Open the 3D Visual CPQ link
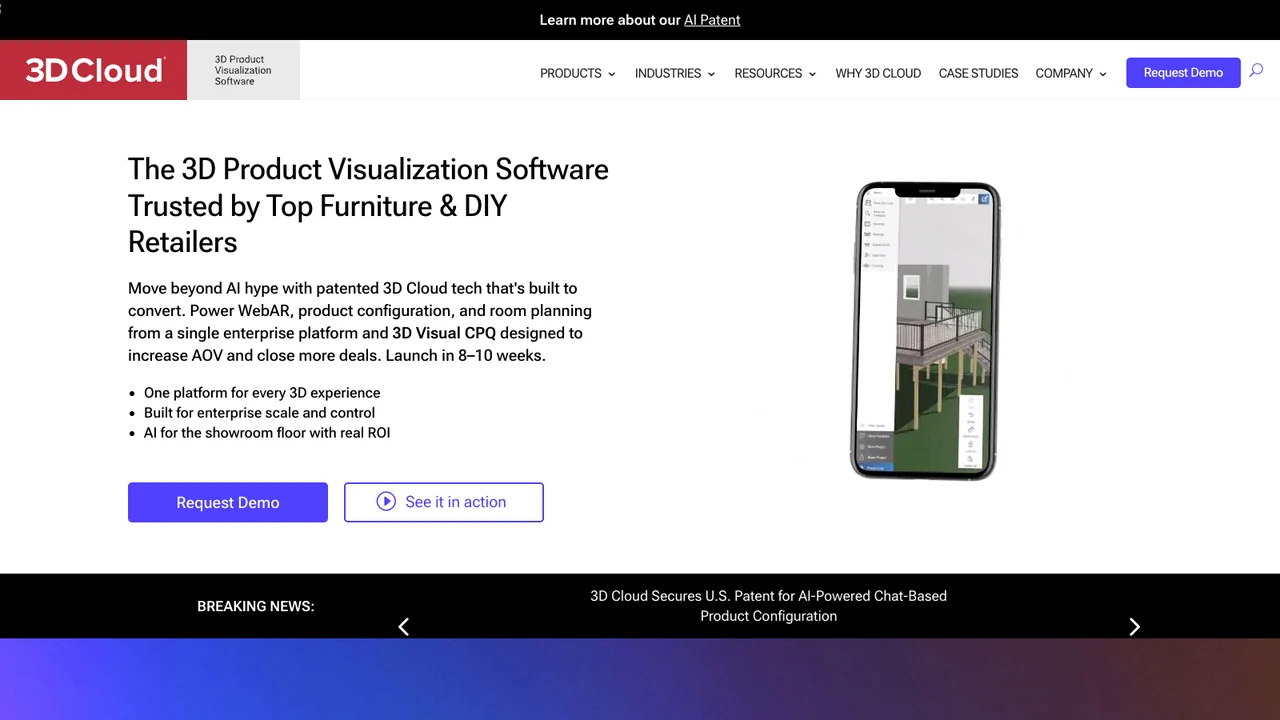Image resolution: width=1280 pixels, height=720 pixels. coord(444,333)
